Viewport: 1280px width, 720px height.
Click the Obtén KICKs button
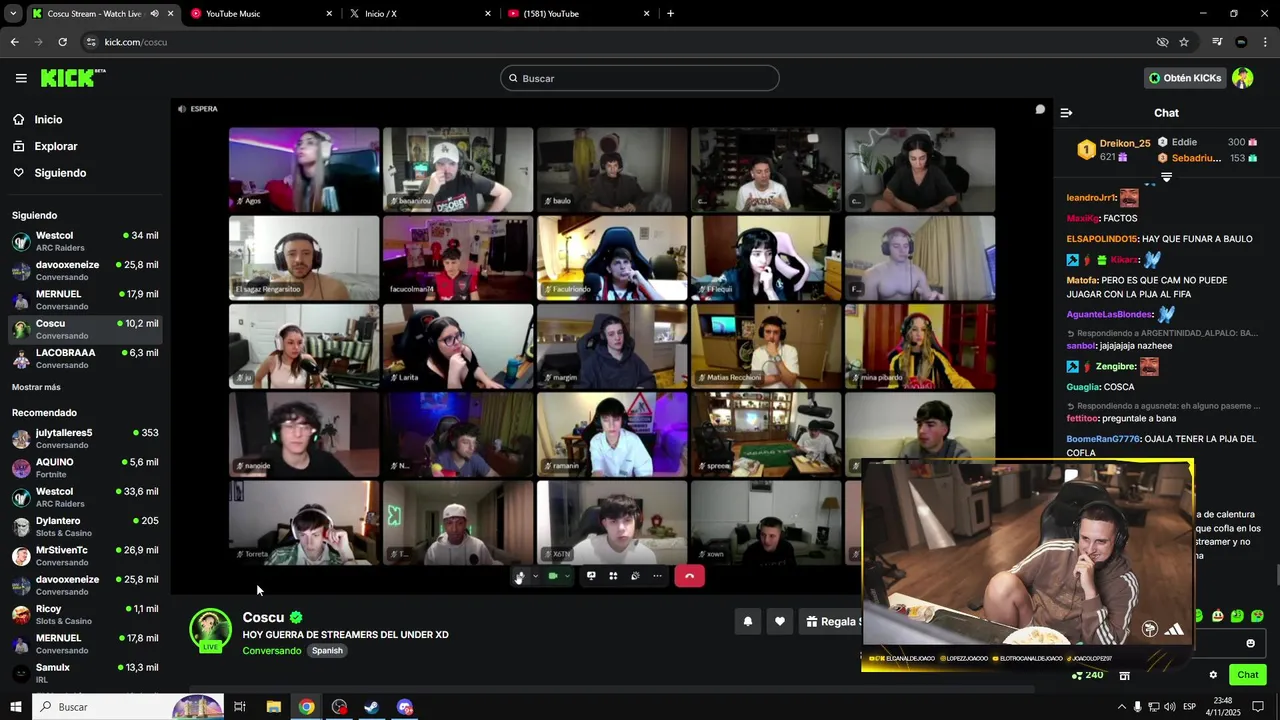coord(1185,78)
